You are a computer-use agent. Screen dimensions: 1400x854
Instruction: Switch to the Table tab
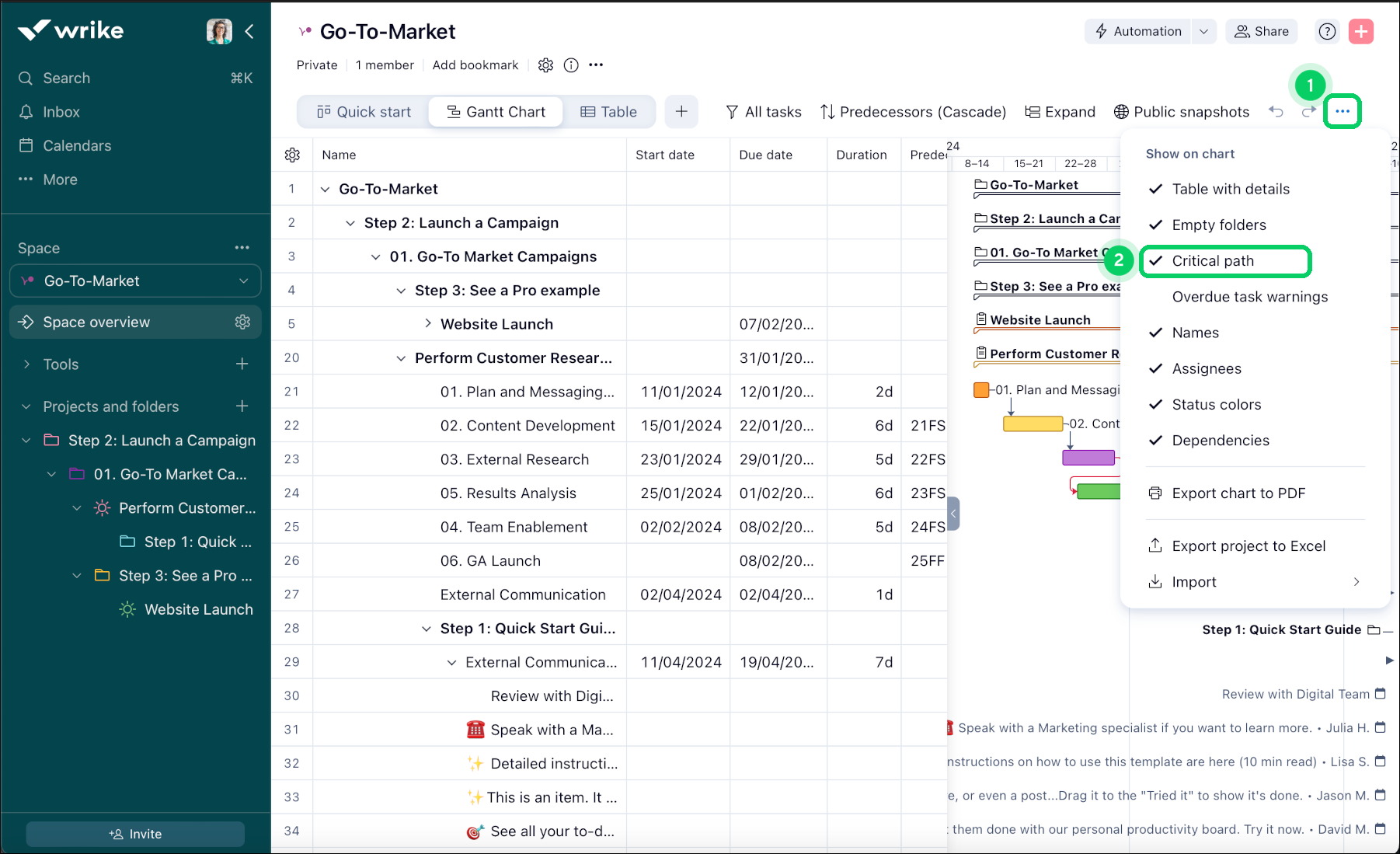[x=609, y=112]
